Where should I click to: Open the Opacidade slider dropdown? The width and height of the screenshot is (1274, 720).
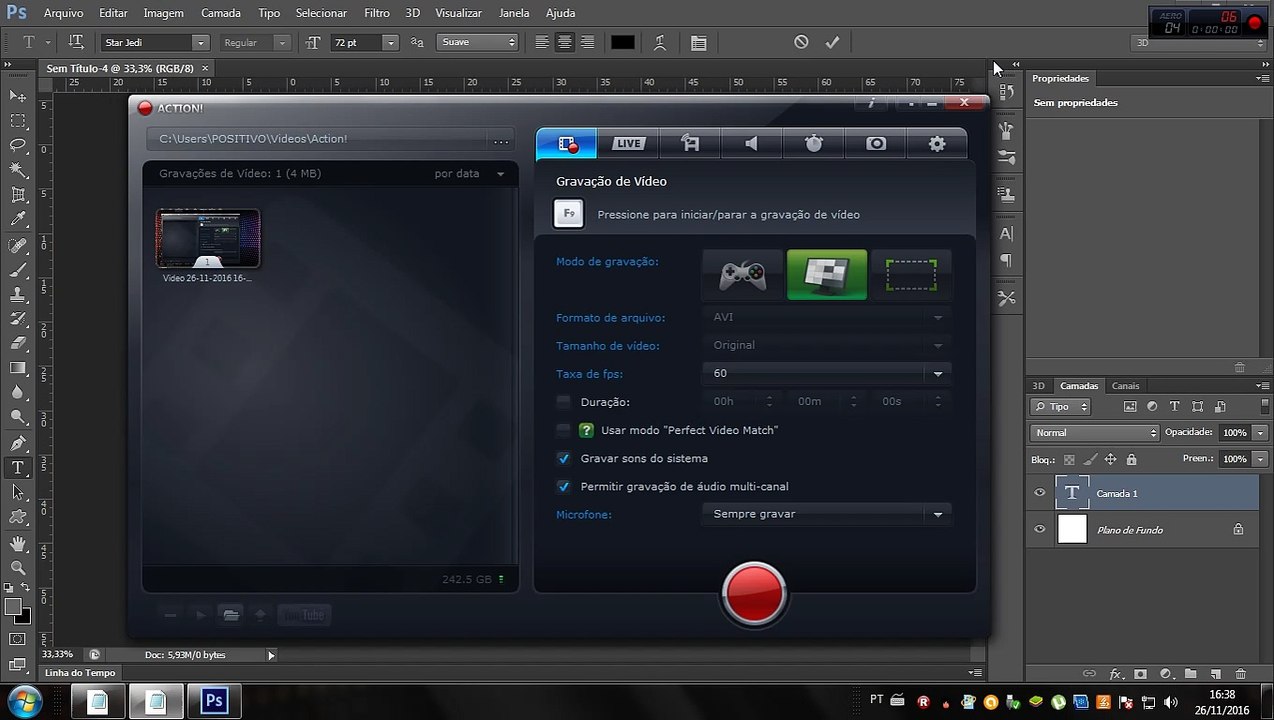(x=1260, y=433)
